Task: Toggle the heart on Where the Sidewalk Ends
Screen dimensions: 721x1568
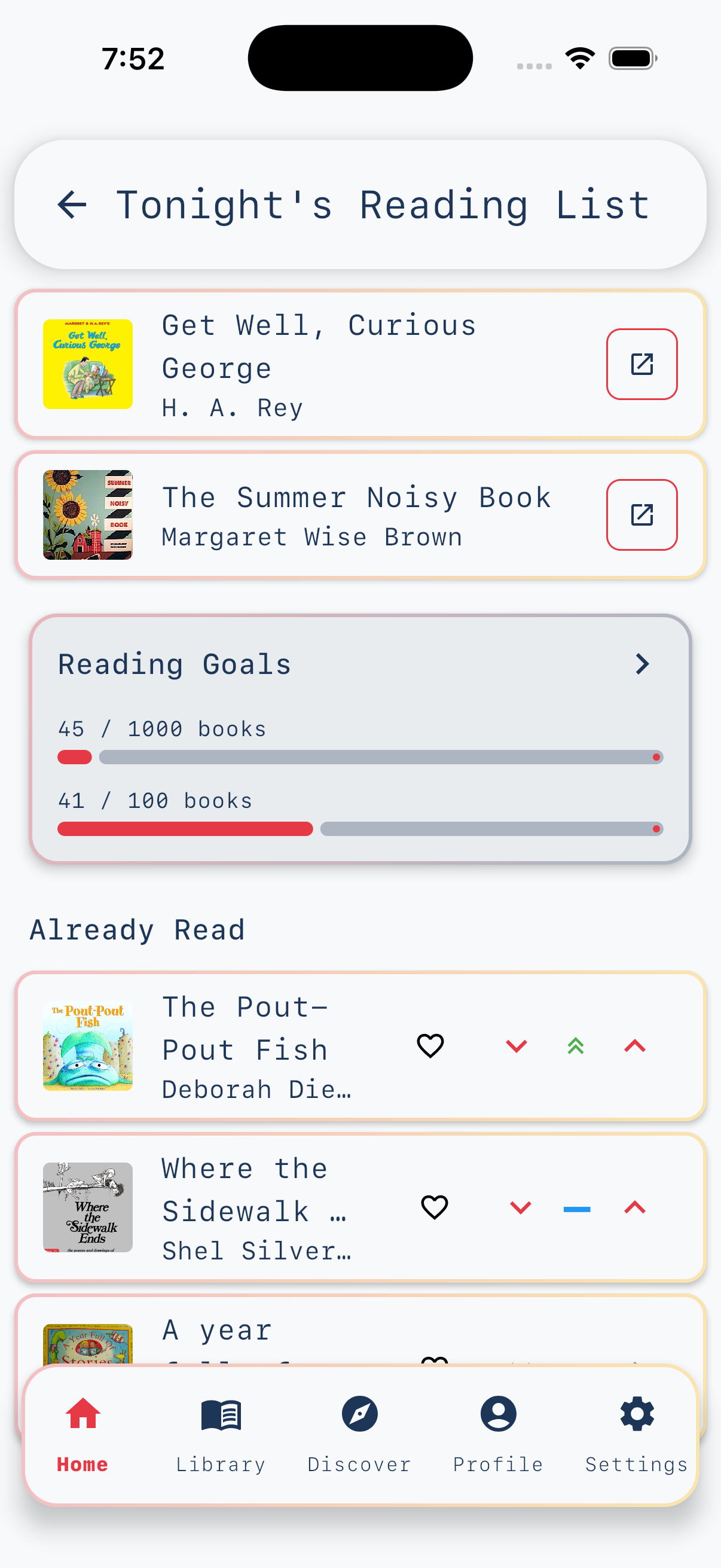Action: (435, 1207)
